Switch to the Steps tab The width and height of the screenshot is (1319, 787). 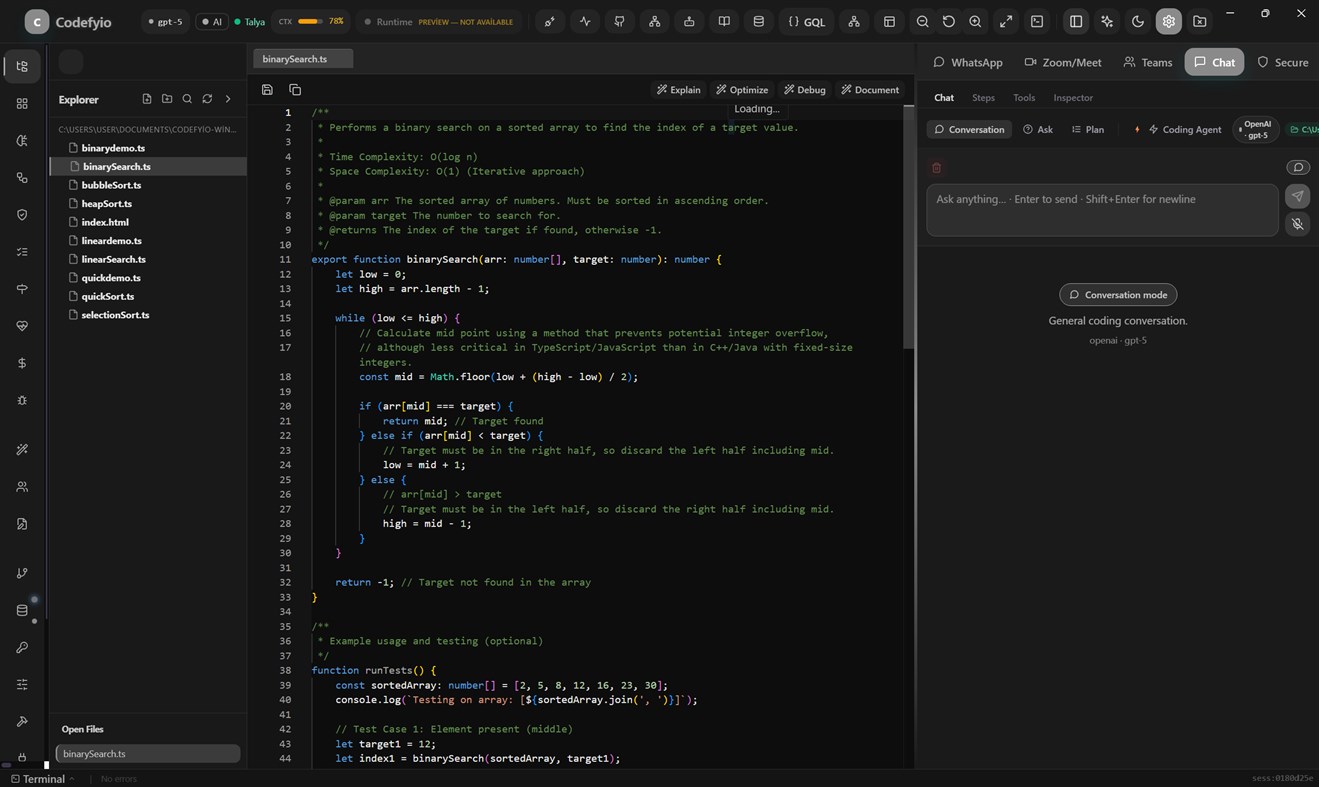coord(983,98)
